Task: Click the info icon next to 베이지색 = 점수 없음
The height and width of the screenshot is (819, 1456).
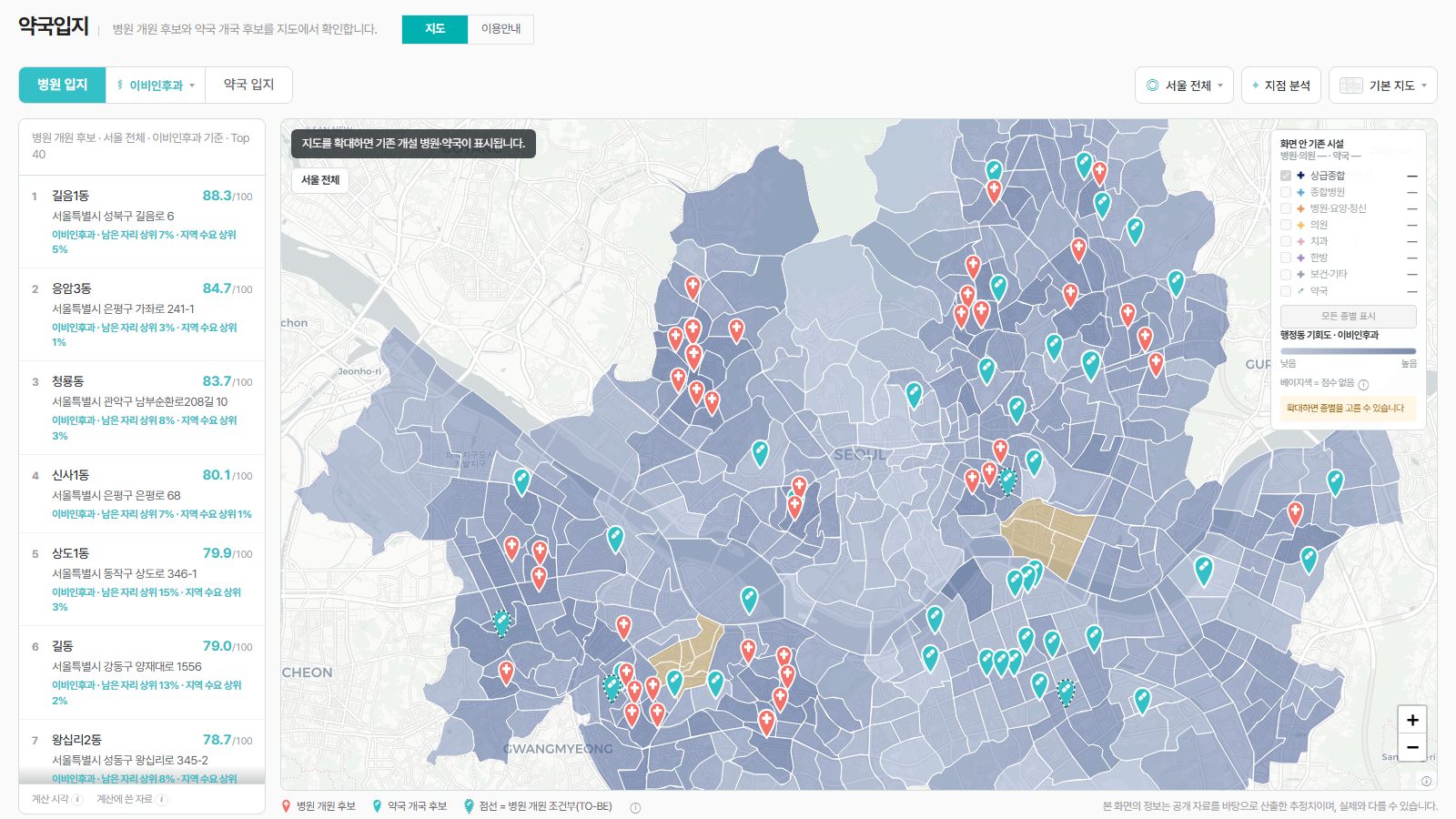Action: coord(1363,384)
